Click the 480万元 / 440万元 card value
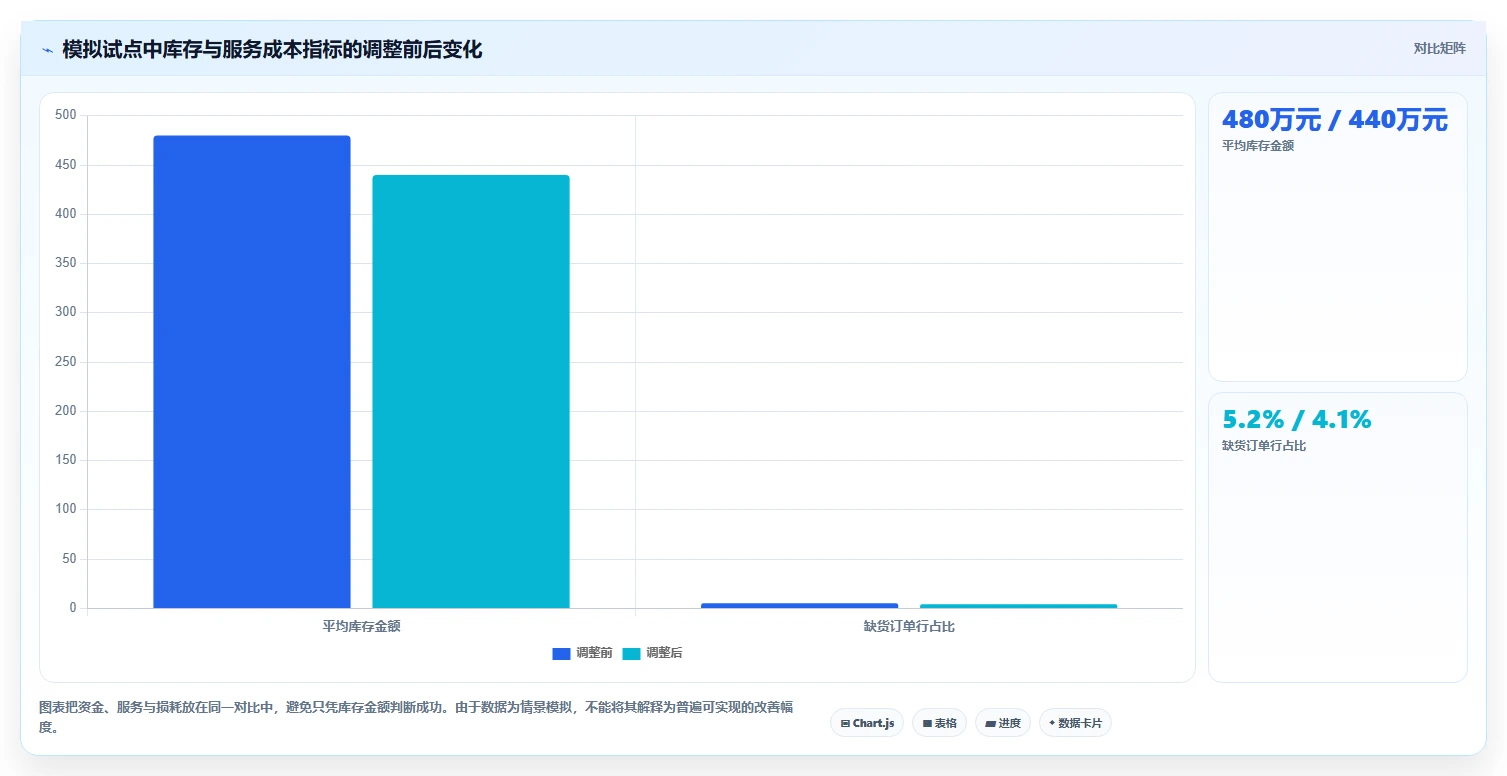 click(x=1335, y=120)
